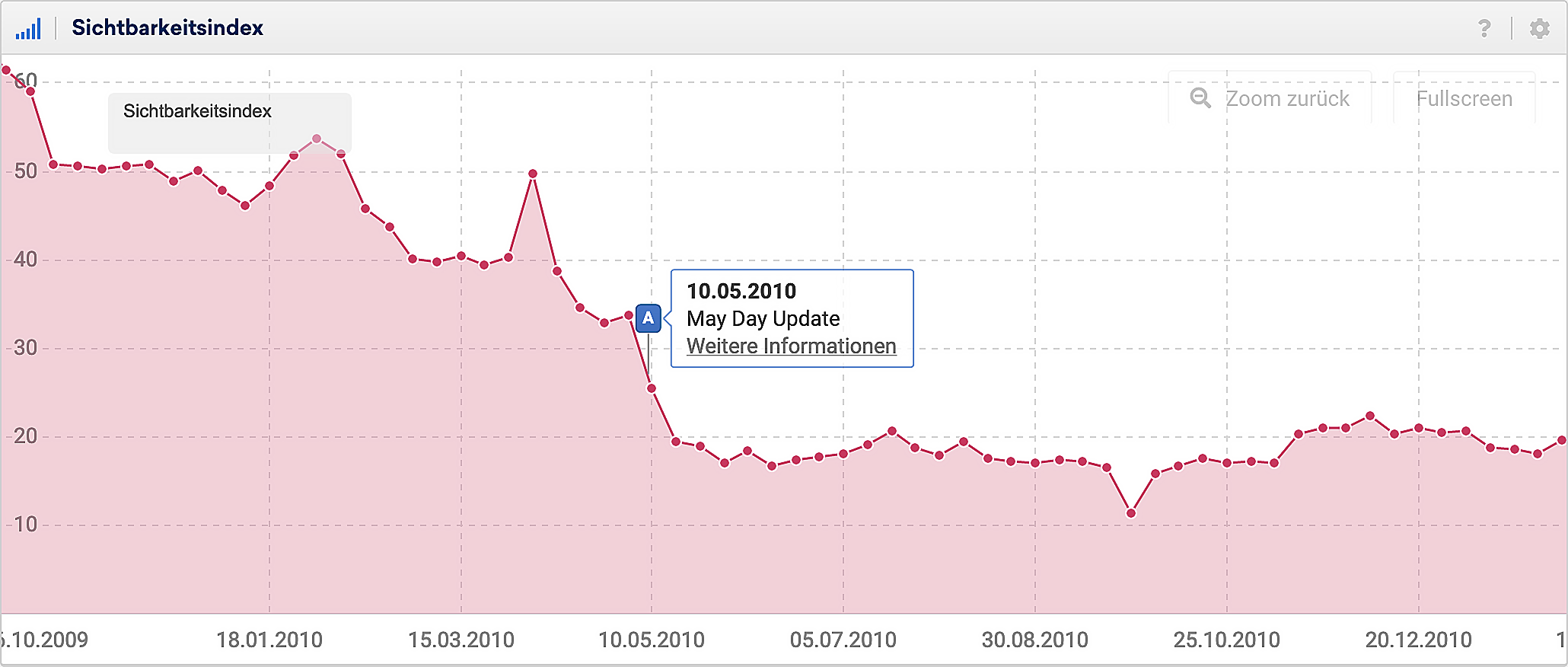Viewport: 1568px width, 667px height.
Task: Select the lowest data point near 10
Action: (x=1131, y=513)
